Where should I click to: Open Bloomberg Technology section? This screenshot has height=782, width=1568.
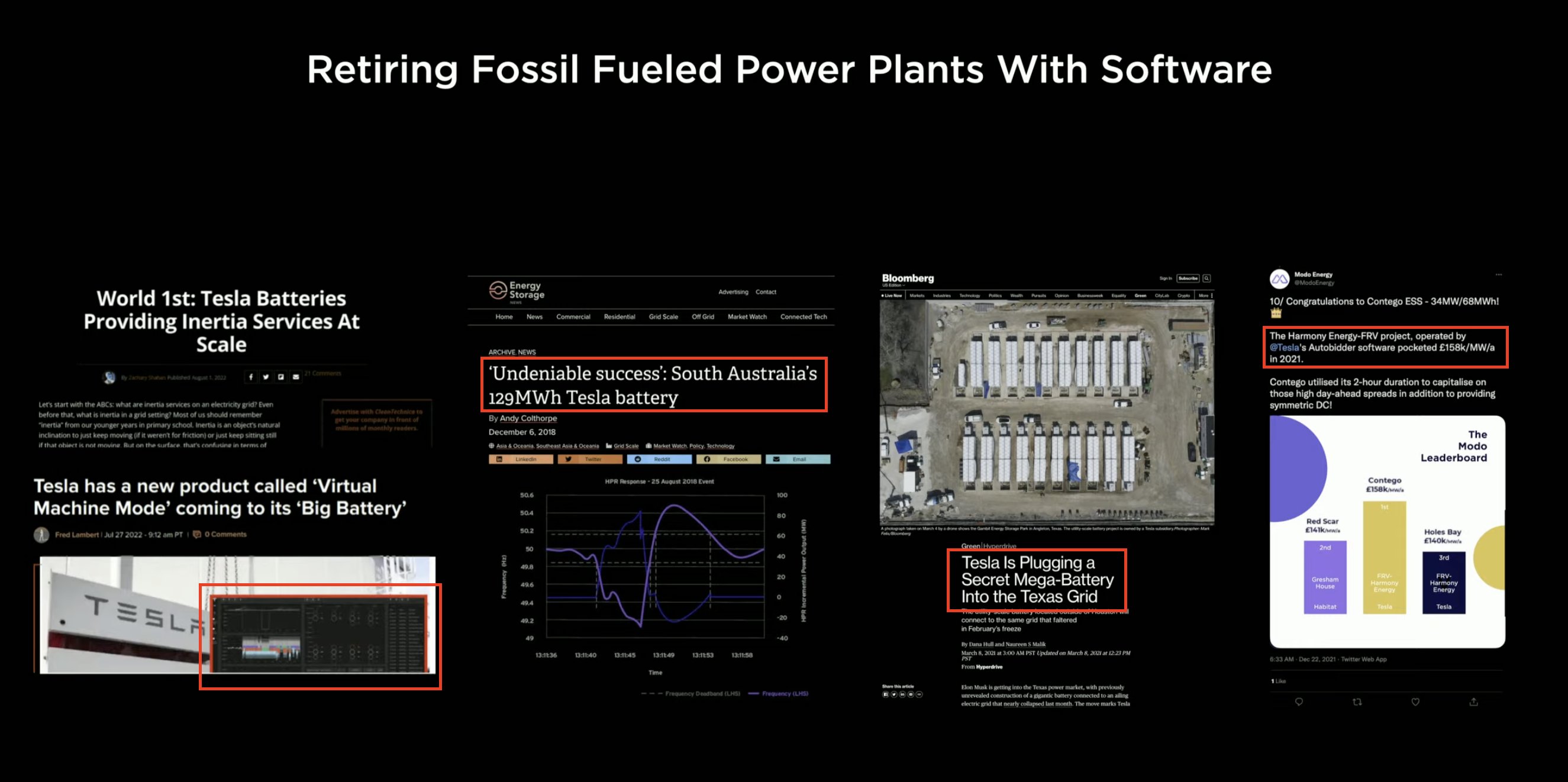coord(970,296)
